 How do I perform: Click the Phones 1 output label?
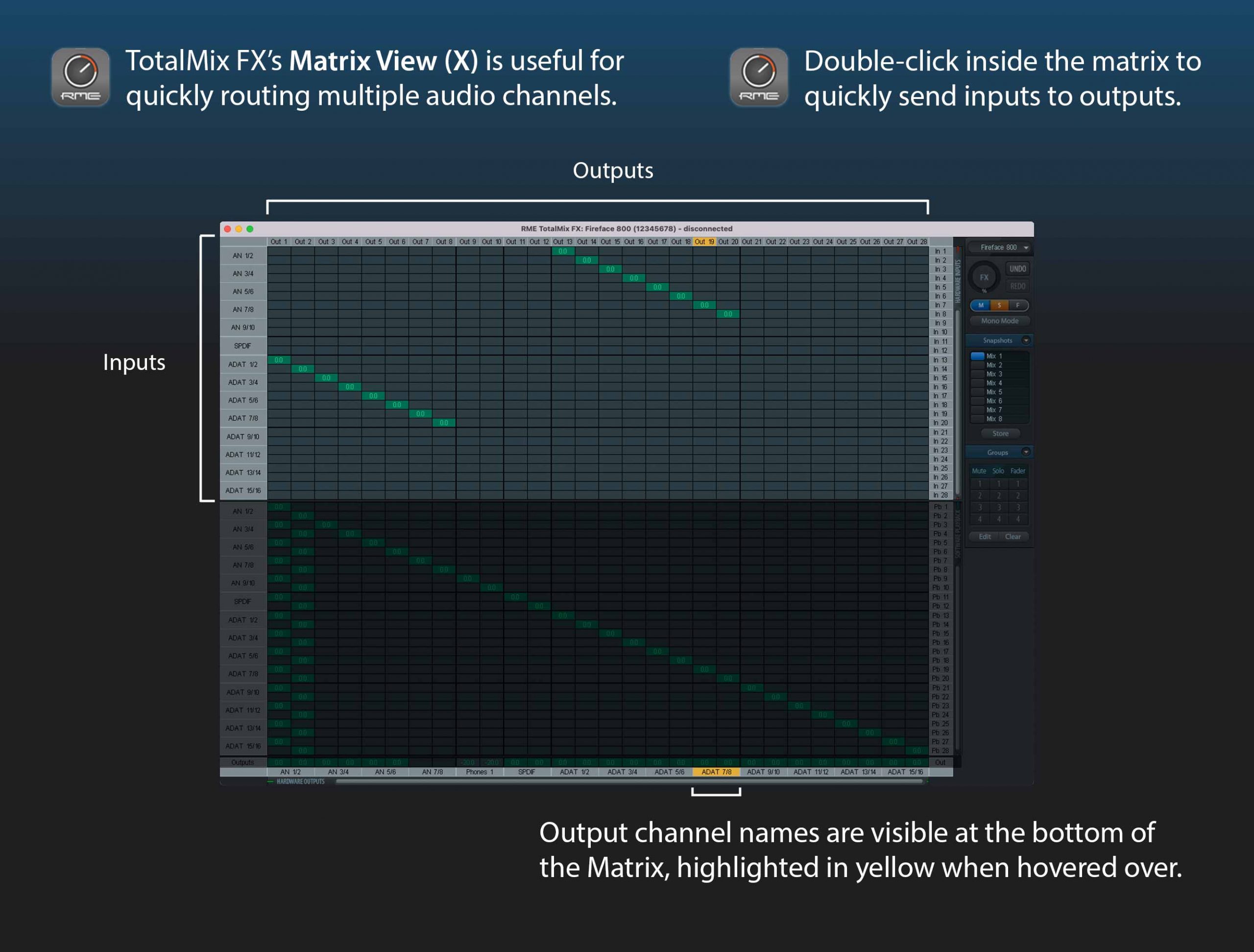pos(480,772)
